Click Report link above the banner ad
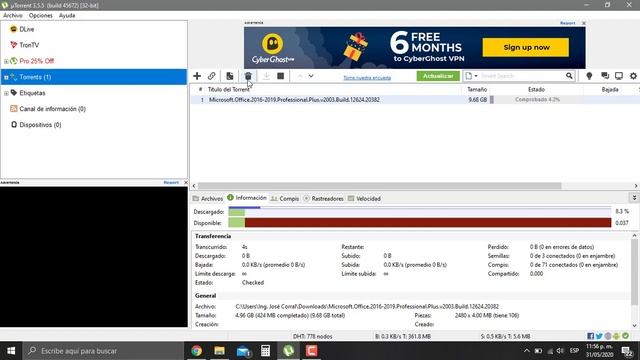640x360 pixels. [x=567, y=23]
